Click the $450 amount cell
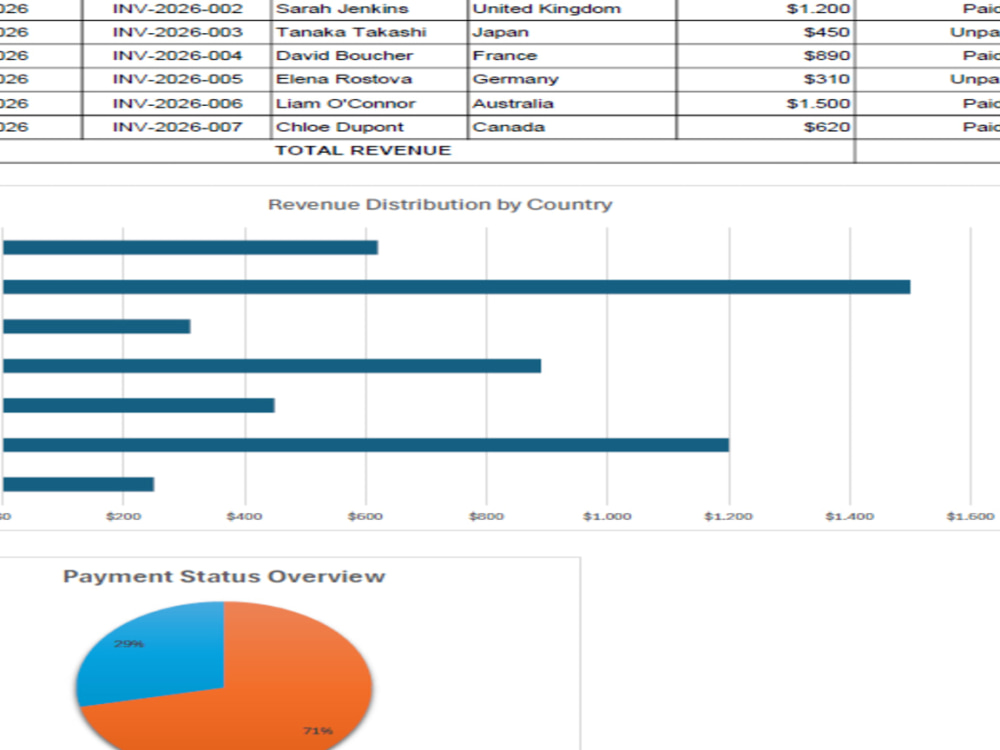 click(x=765, y=32)
